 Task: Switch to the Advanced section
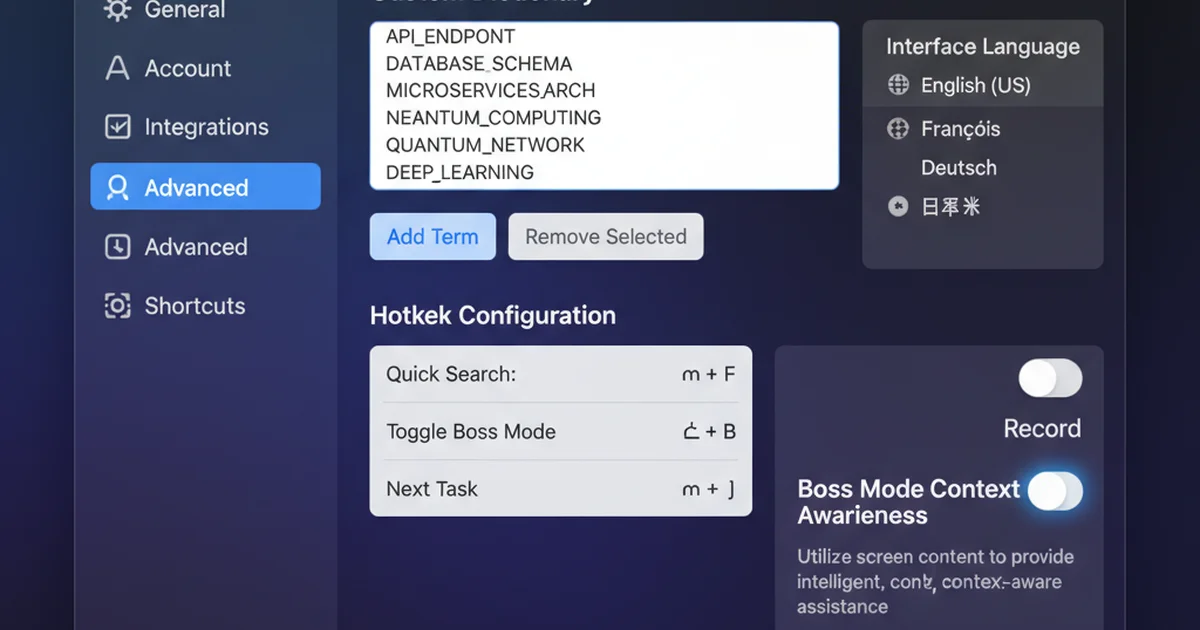point(197,187)
